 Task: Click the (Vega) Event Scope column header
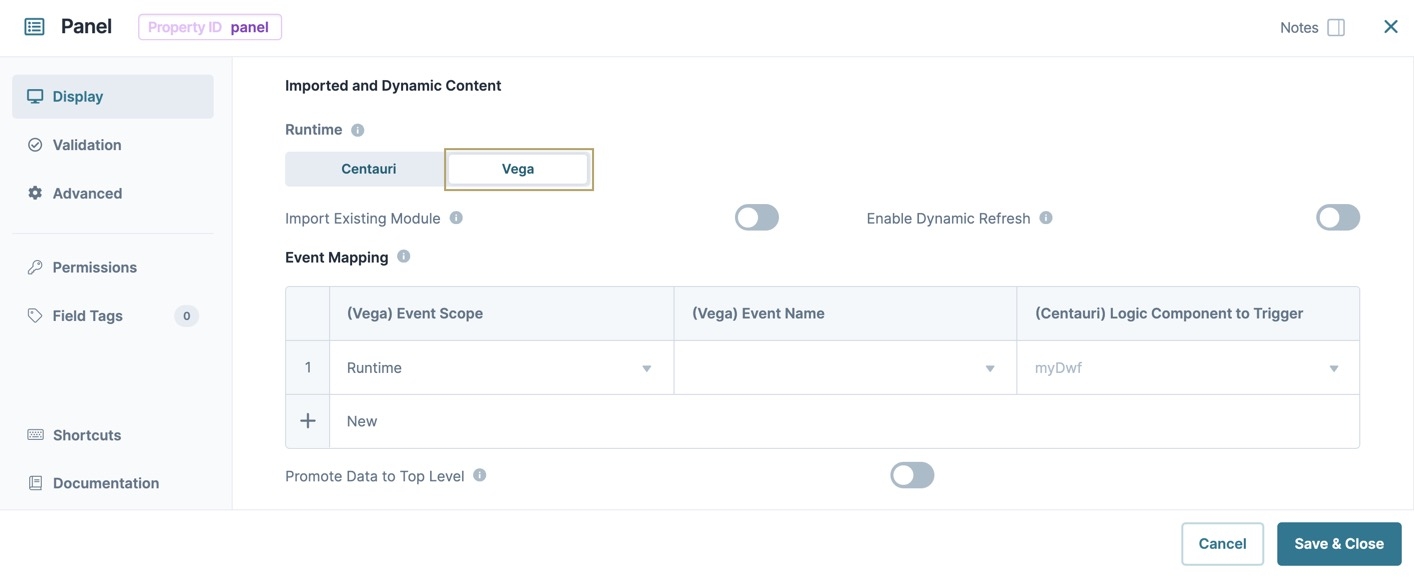[501, 314]
